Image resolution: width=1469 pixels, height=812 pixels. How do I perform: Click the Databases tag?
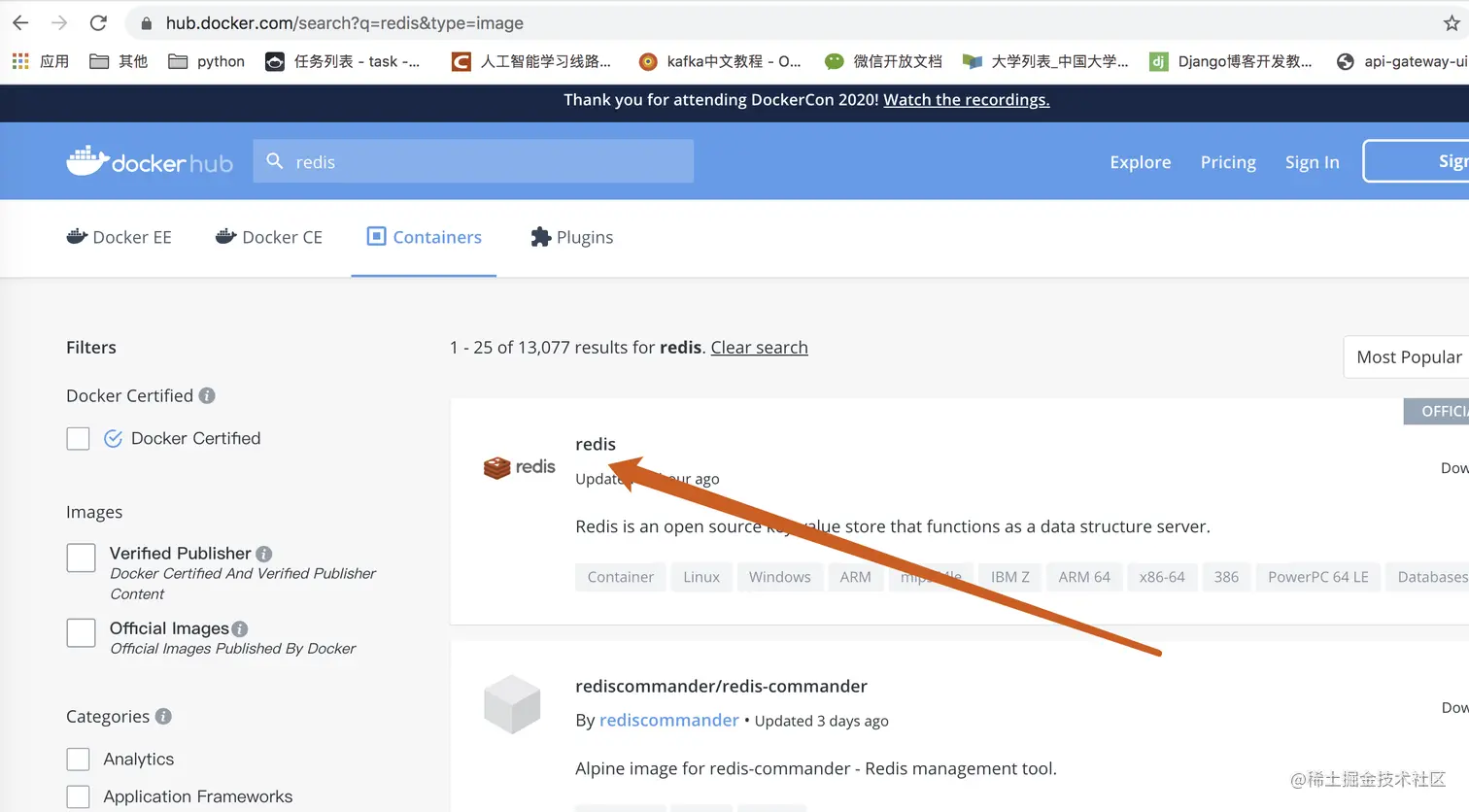1428,577
